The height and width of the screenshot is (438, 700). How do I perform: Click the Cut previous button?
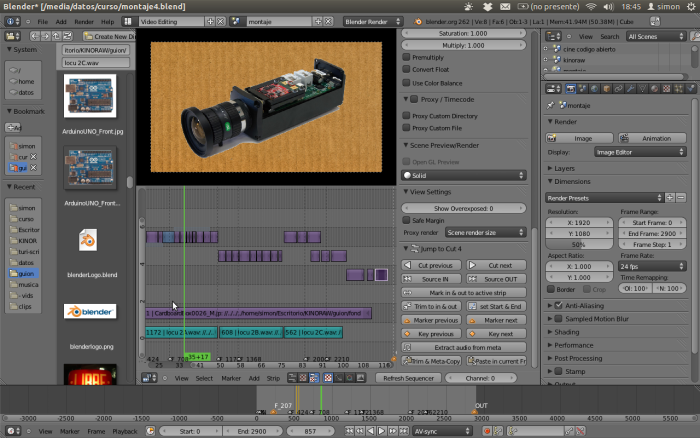click(x=431, y=265)
